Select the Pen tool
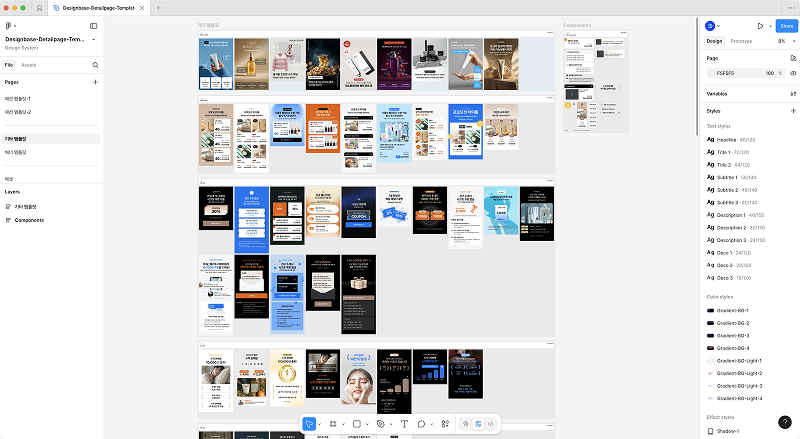Image resolution: width=800 pixels, height=439 pixels. tap(381, 424)
